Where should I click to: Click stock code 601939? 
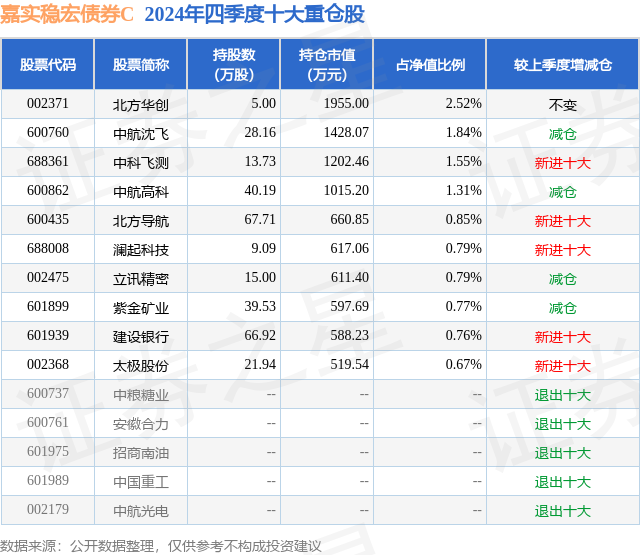point(48,335)
